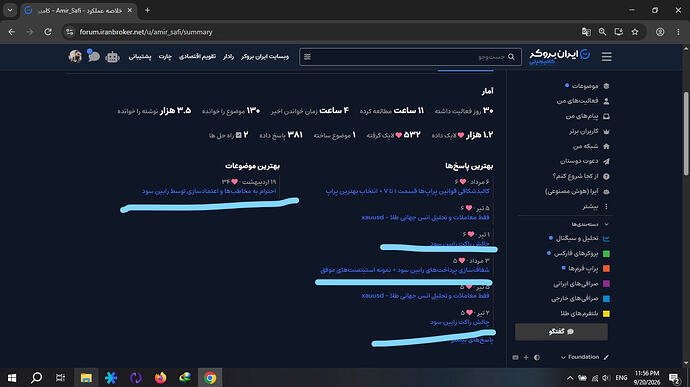690x387 pixels.
Task: Open link کالبدشکافی قوانین پراپ‌ها
Action: pyautogui.click(x=407, y=192)
